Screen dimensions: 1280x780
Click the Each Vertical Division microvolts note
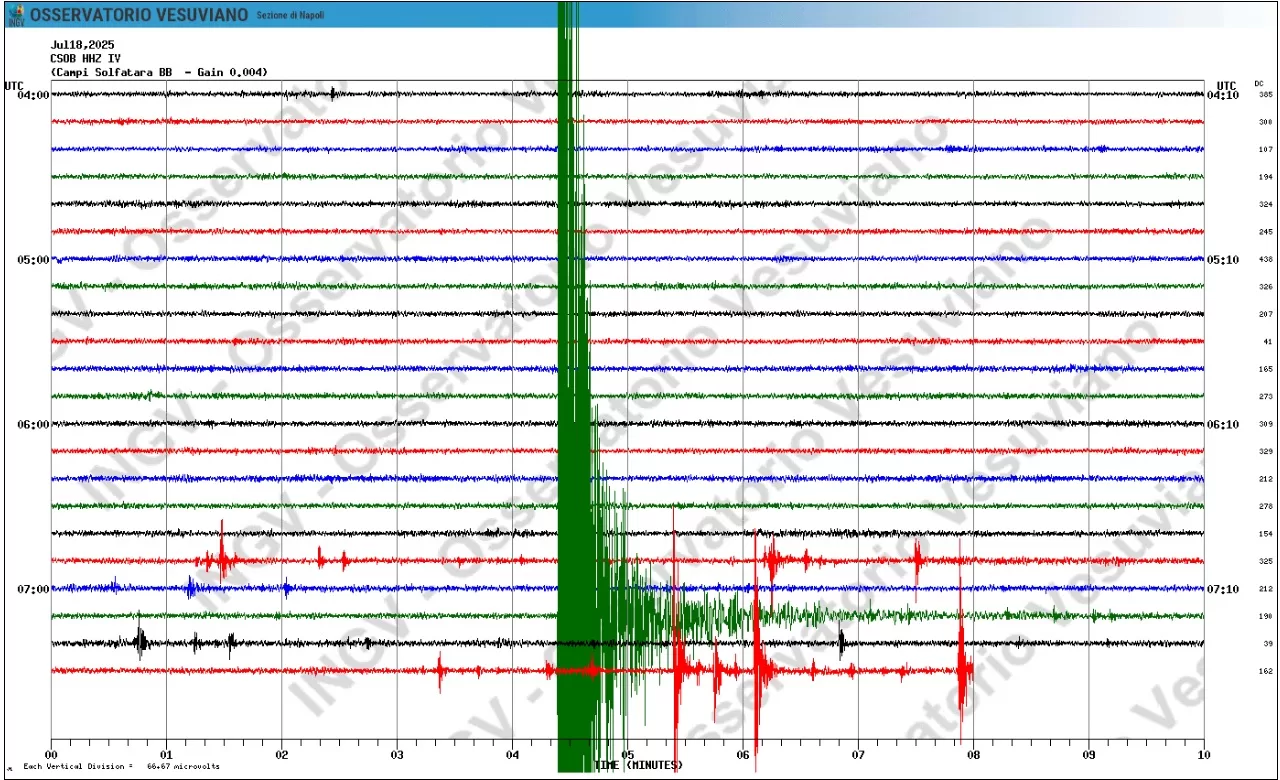[121, 767]
